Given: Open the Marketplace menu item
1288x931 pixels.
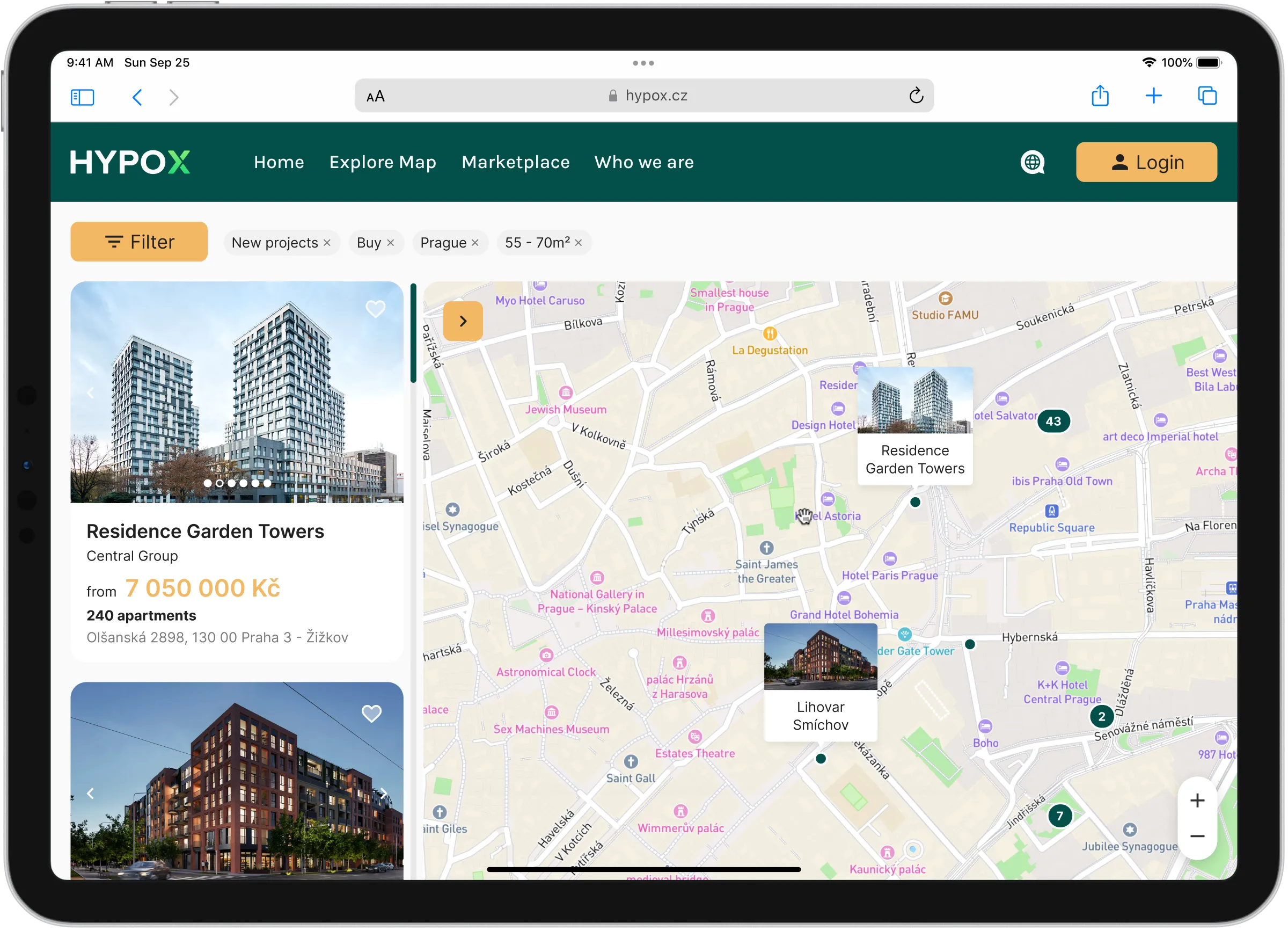Looking at the screenshot, I should tap(516, 163).
